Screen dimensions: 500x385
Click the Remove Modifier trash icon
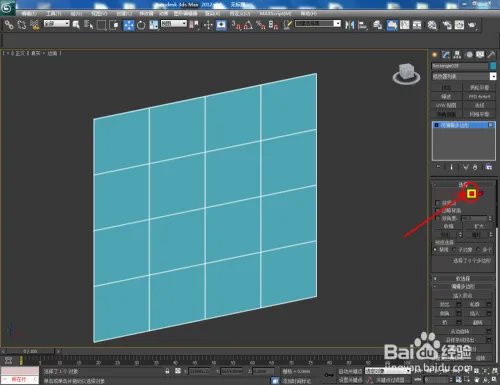475,167
